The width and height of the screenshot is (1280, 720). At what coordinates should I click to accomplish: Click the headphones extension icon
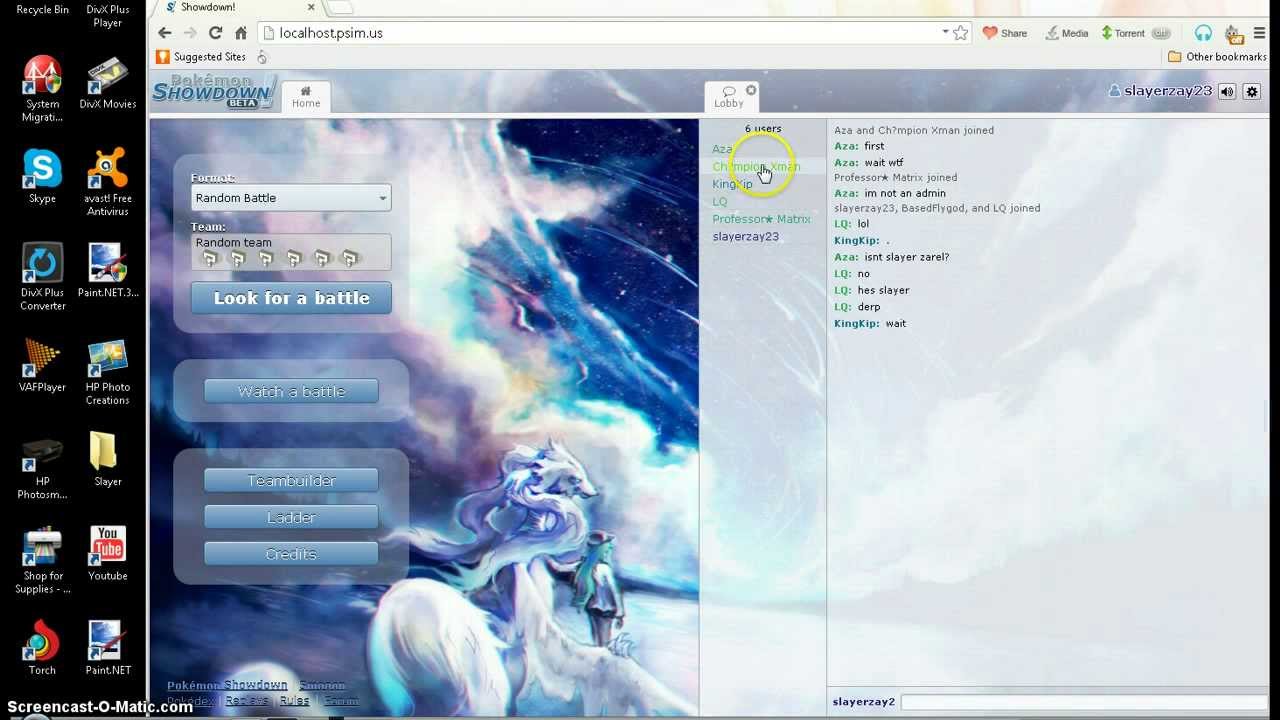(1203, 33)
